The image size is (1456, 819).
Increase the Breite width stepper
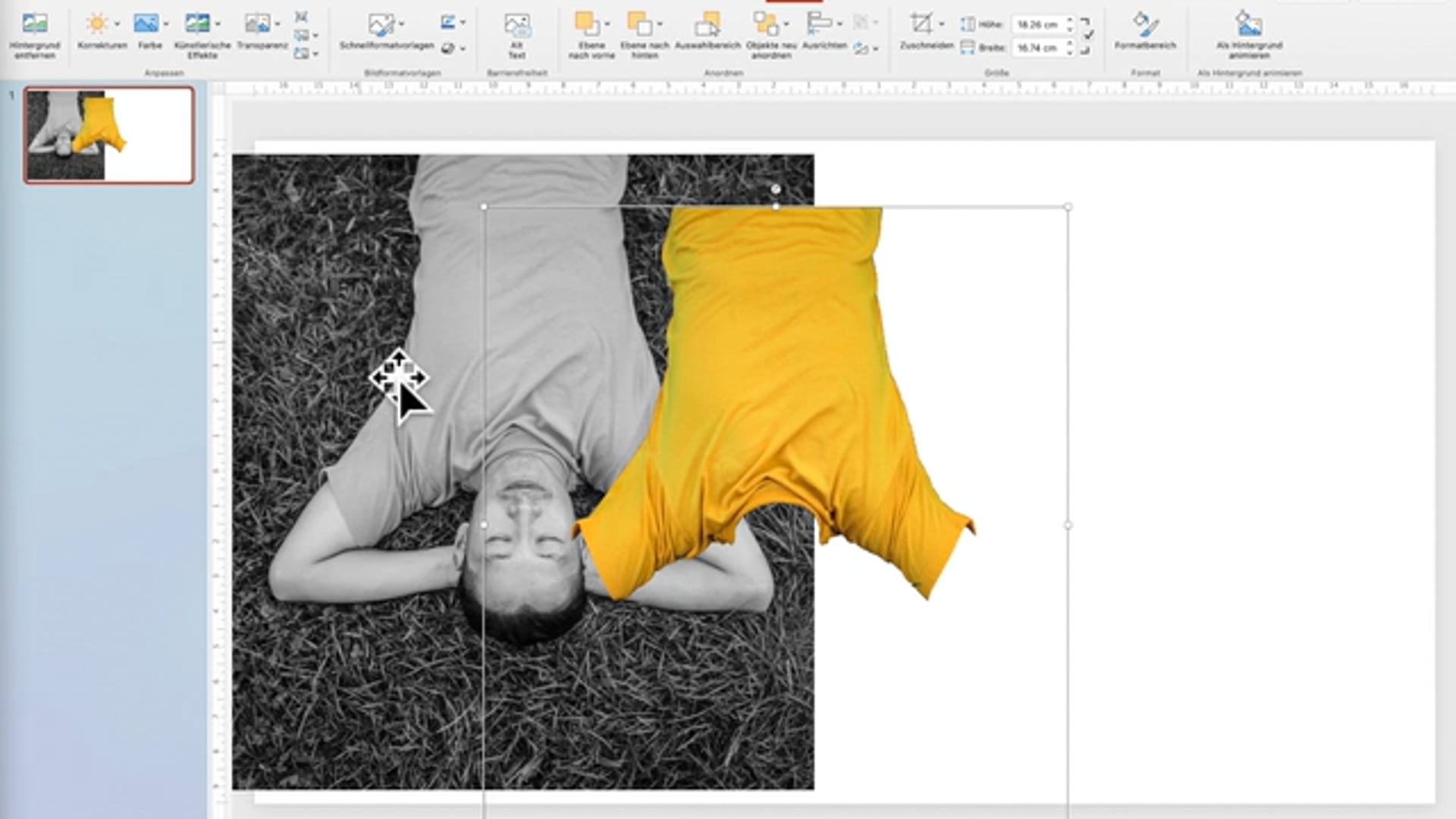[1070, 43]
